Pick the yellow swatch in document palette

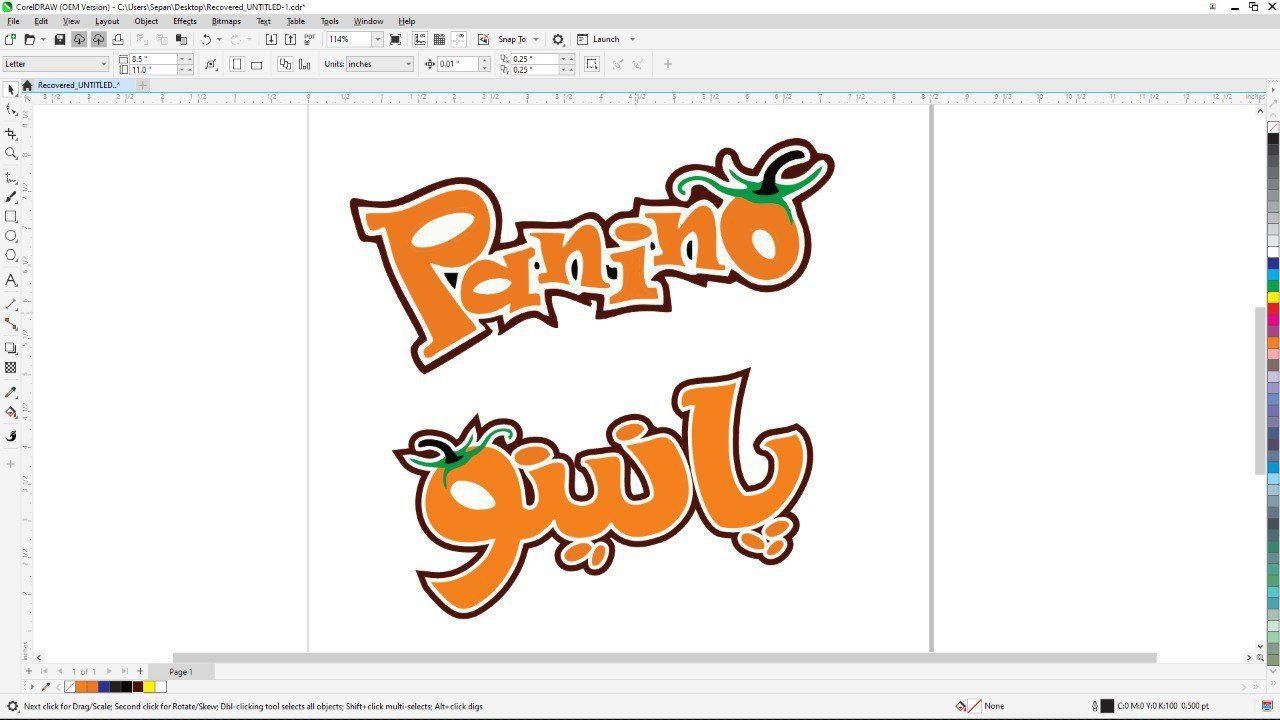[149, 687]
